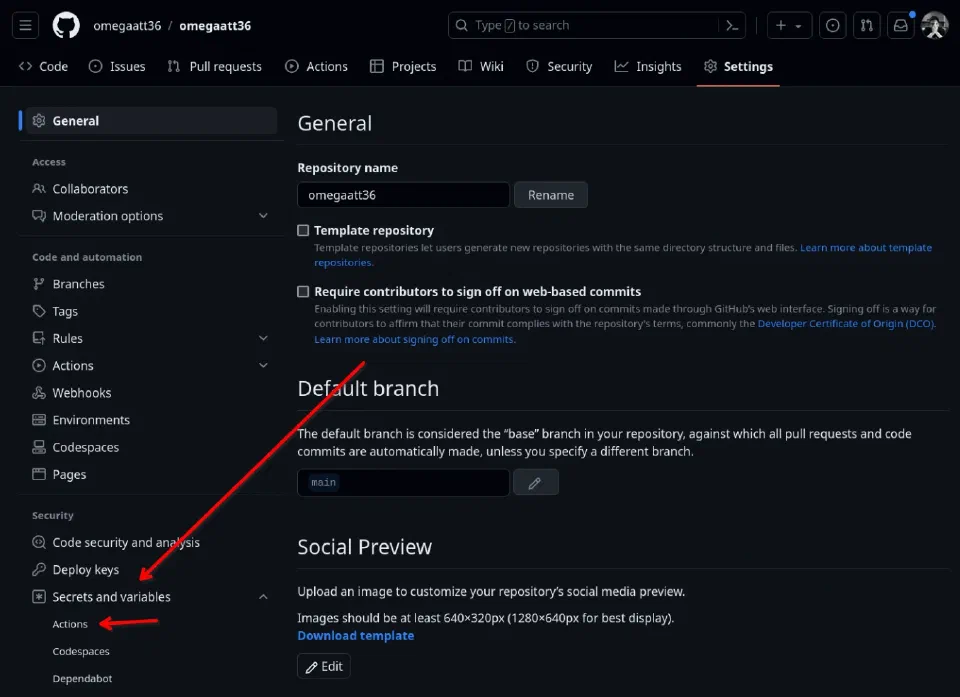
Task: Open Developer Certificate of Origin (DCO) link
Action: tap(846, 323)
